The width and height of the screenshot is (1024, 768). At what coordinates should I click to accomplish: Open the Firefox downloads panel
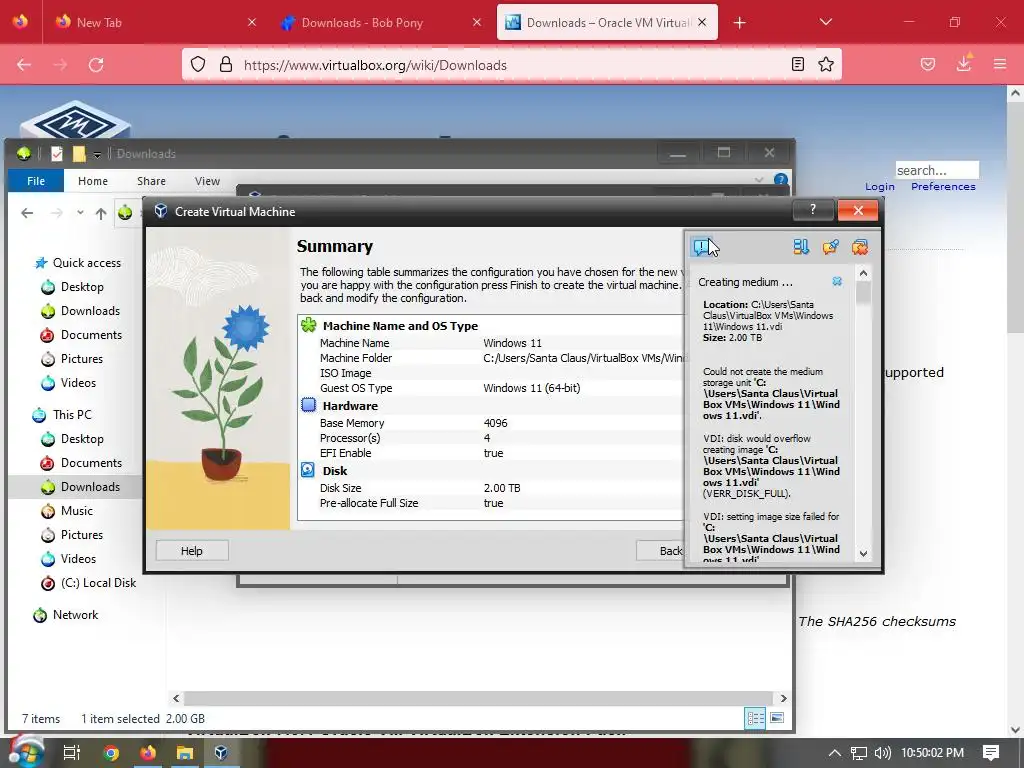click(964, 63)
